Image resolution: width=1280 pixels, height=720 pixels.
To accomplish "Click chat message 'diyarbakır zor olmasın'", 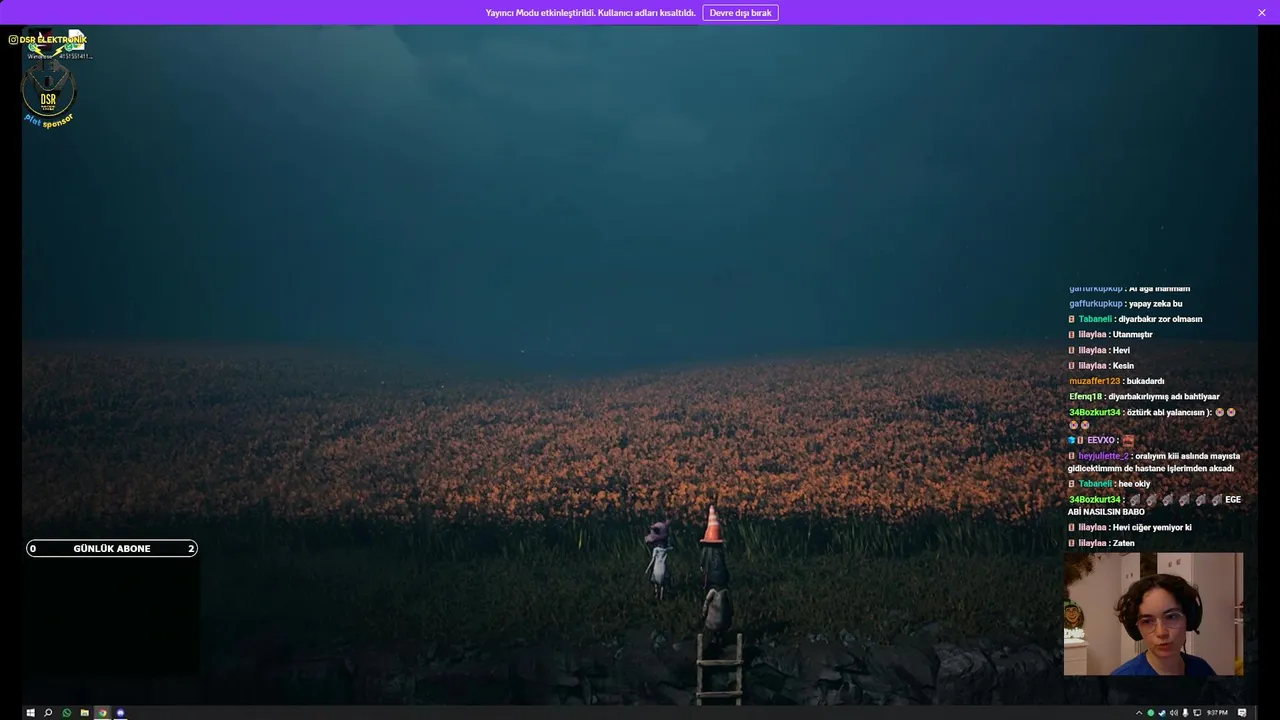I will [1160, 319].
